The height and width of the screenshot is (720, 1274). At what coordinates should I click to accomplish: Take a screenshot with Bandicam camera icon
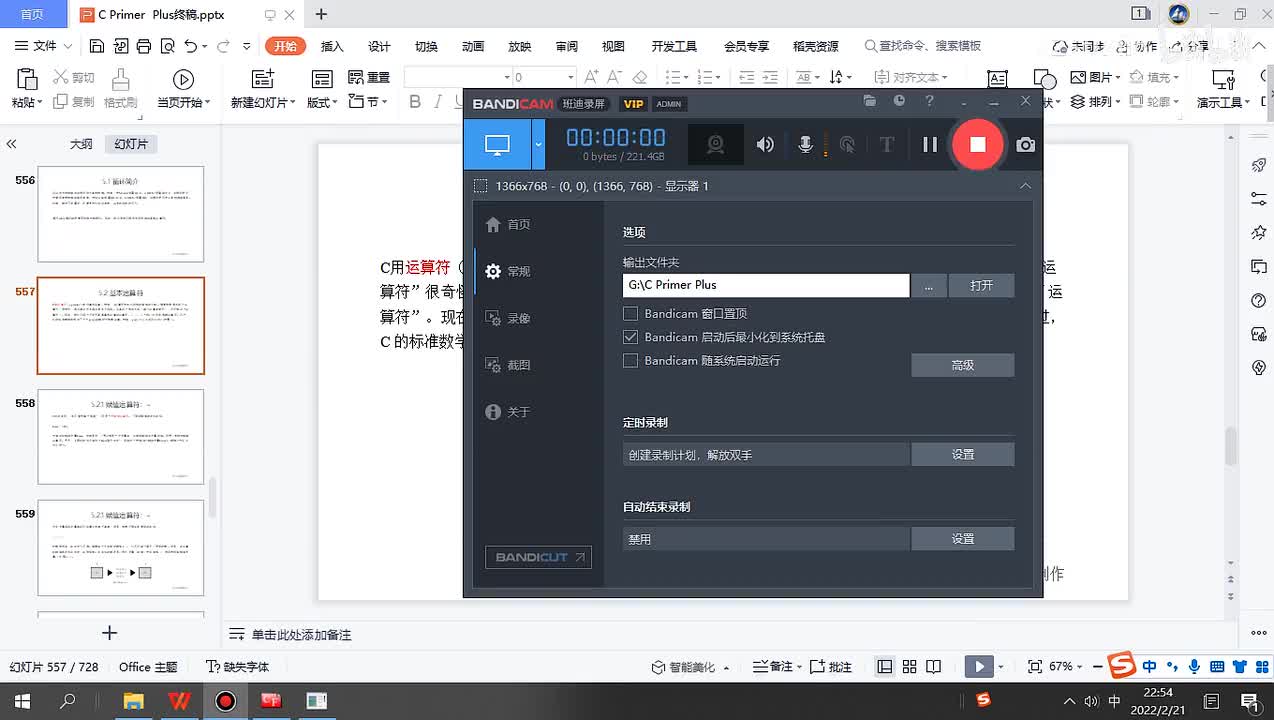click(x=1025, y=145)
